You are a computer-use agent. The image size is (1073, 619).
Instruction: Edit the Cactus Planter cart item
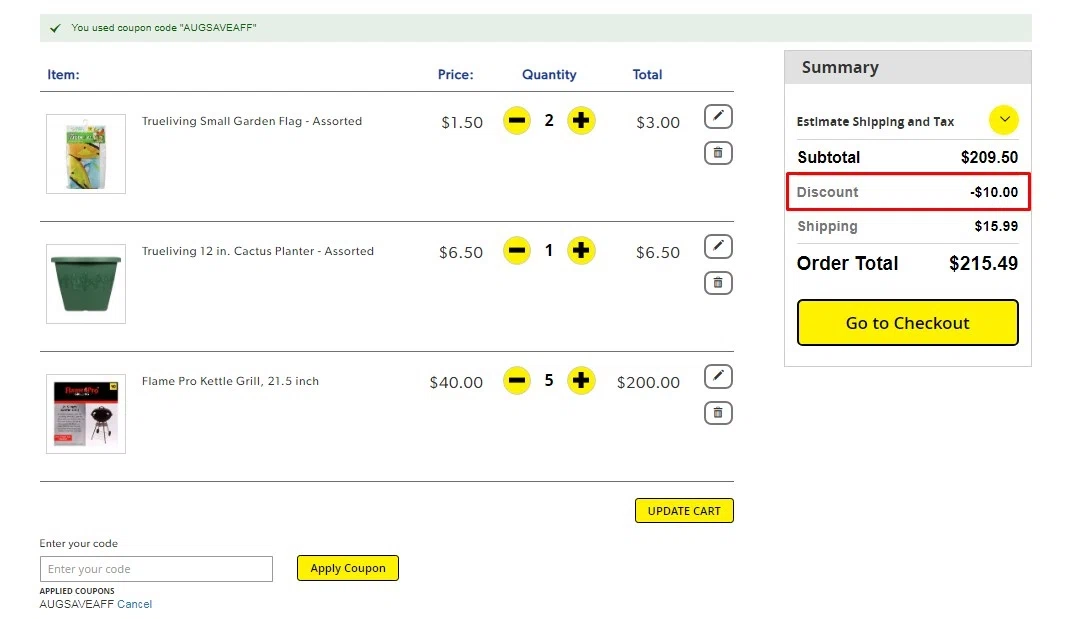[x=718, y=247]
